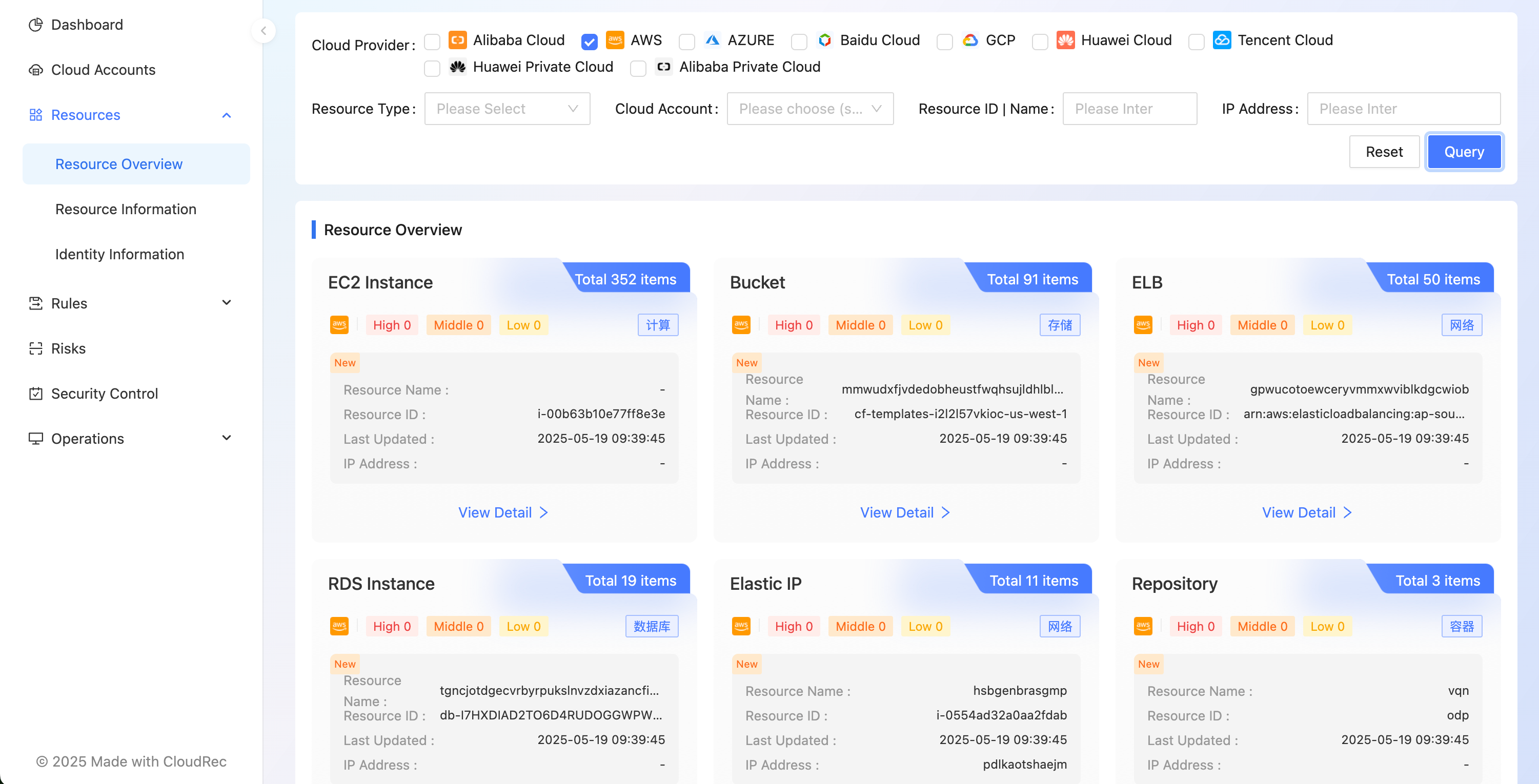The height and width of the screenshot is (784, 1539).
Task: Collapse the Resources menu chevron
Action: coord(227,115)
